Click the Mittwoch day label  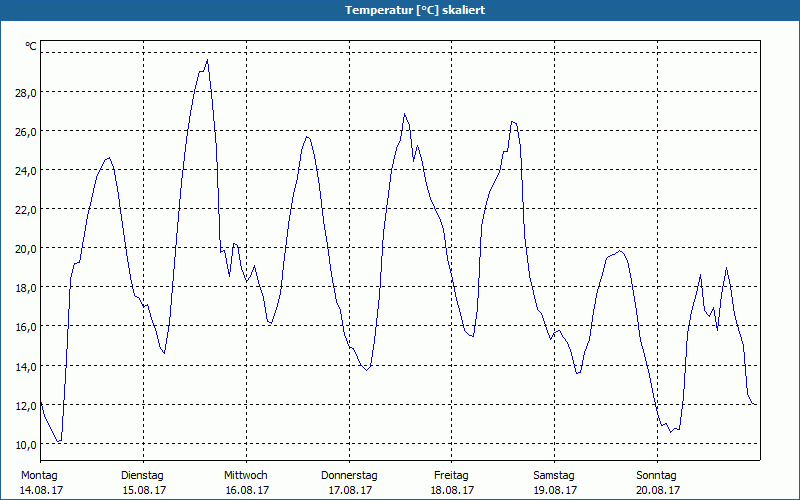point(245,476)
